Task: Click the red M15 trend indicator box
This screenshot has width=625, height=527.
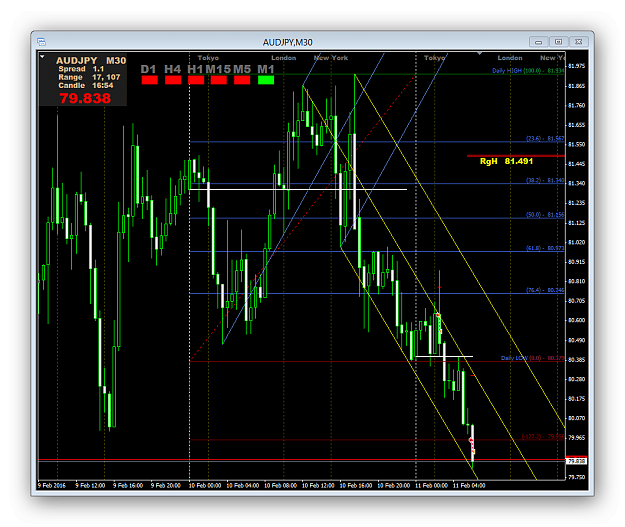Action: coord(219,80)
